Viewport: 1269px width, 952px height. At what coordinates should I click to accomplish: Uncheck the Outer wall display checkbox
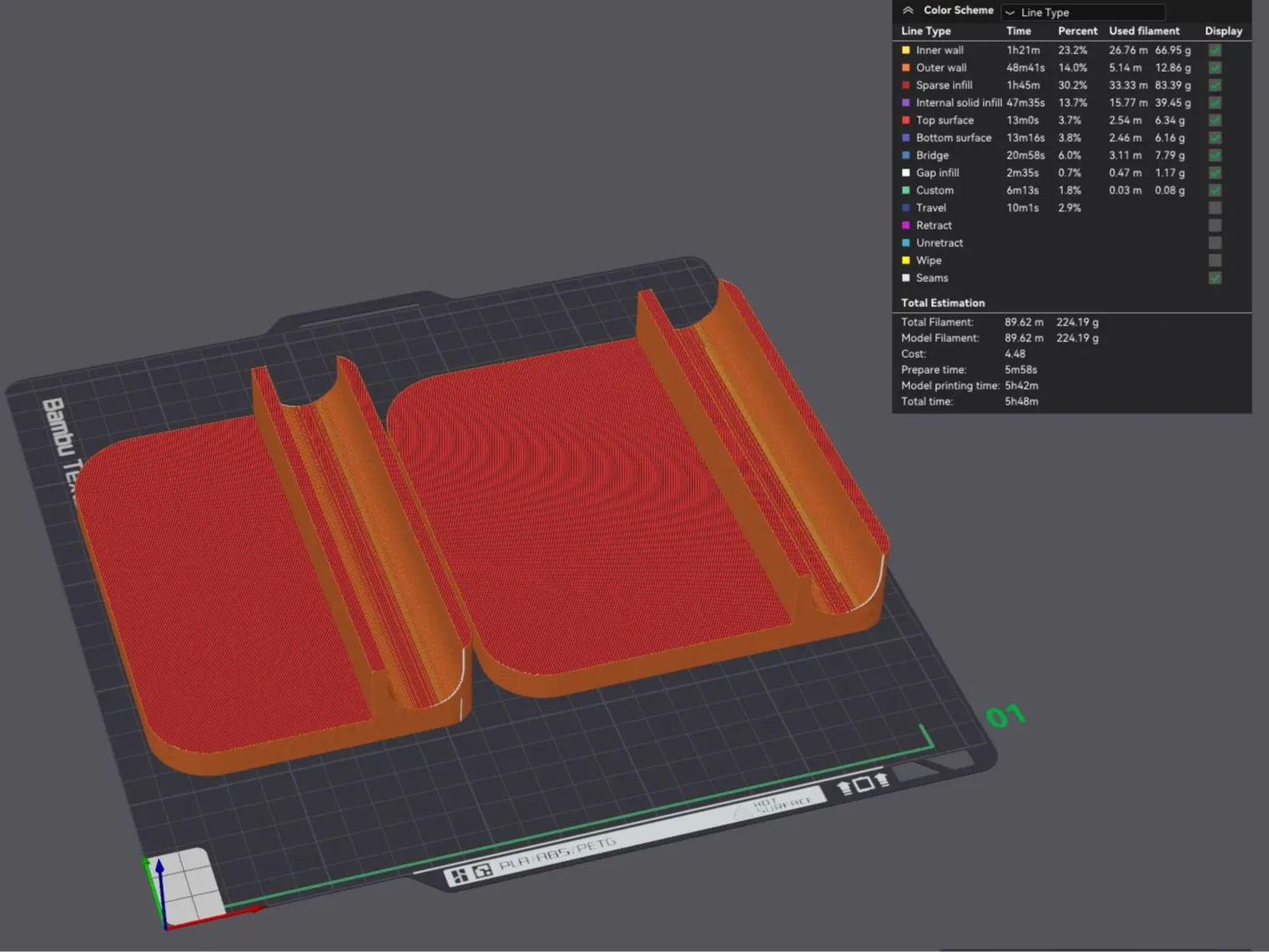pyautogui.click(x=1215, y=68)
